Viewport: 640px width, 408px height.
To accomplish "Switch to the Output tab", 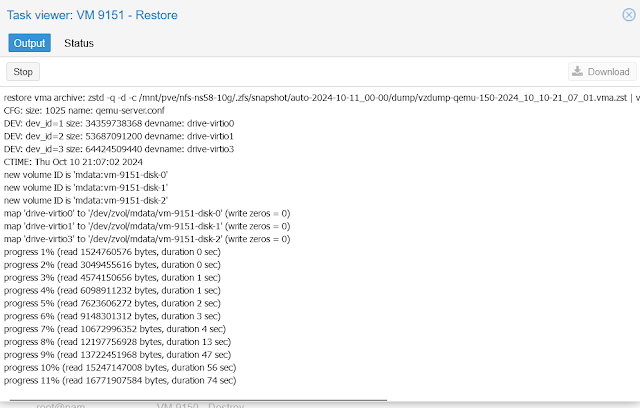I will pyautogui.click(x=29, y=43).
